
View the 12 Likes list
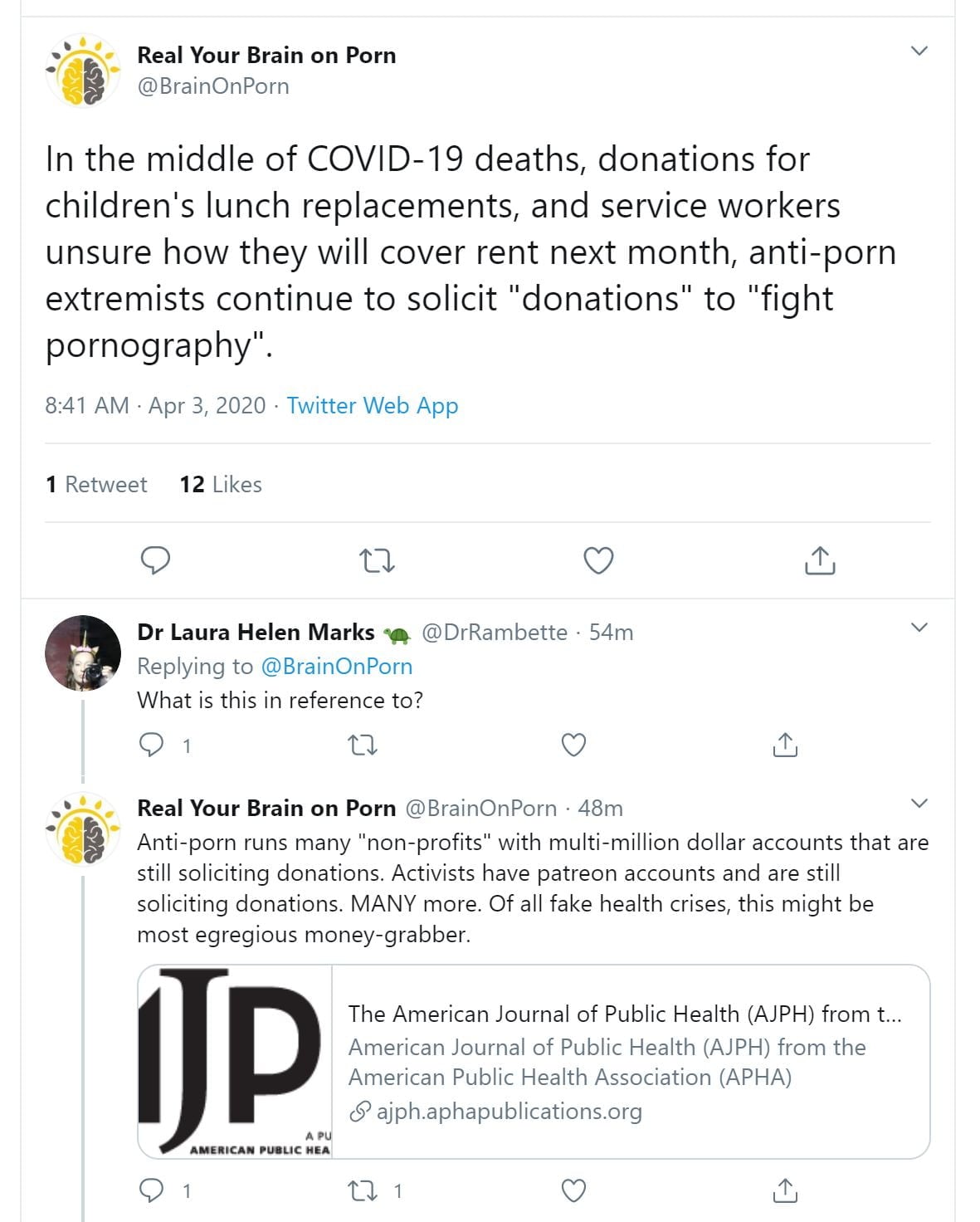pyautogui.click(x=221, y=484)
